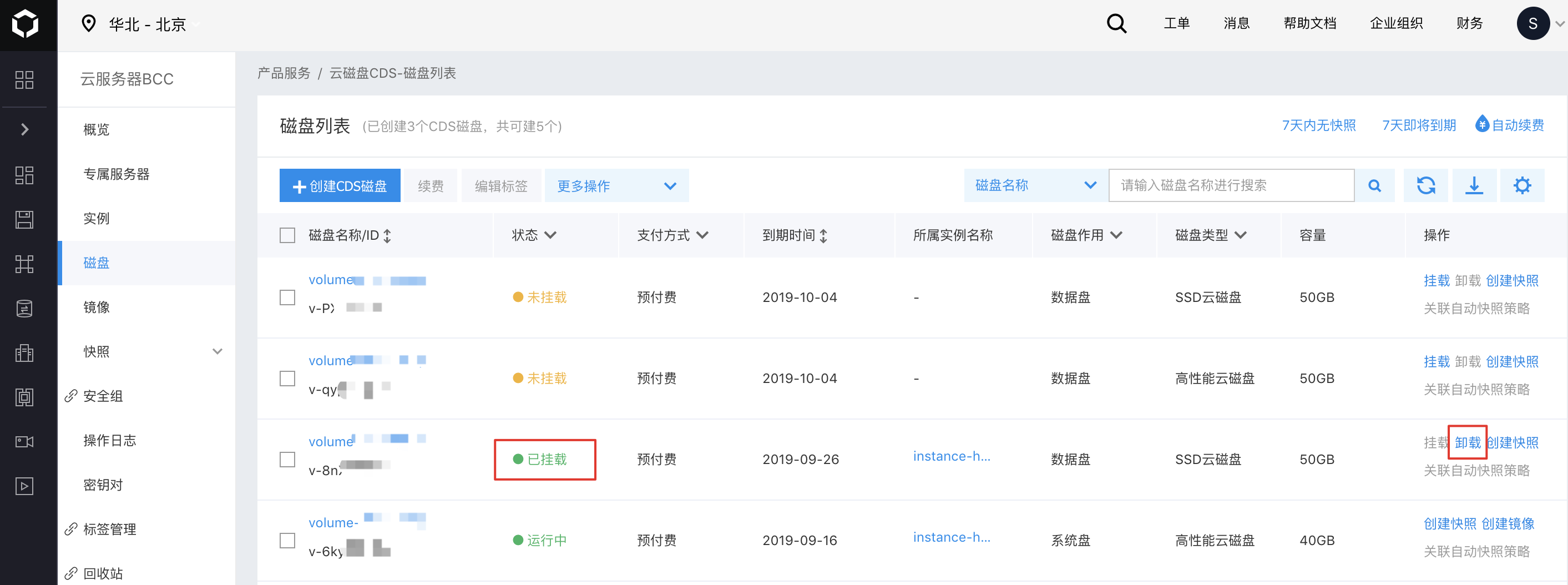Viewport: 1568px width, 585px height.
Task: Check the v-qy disk row checkbox
Action: click(287, 379)
